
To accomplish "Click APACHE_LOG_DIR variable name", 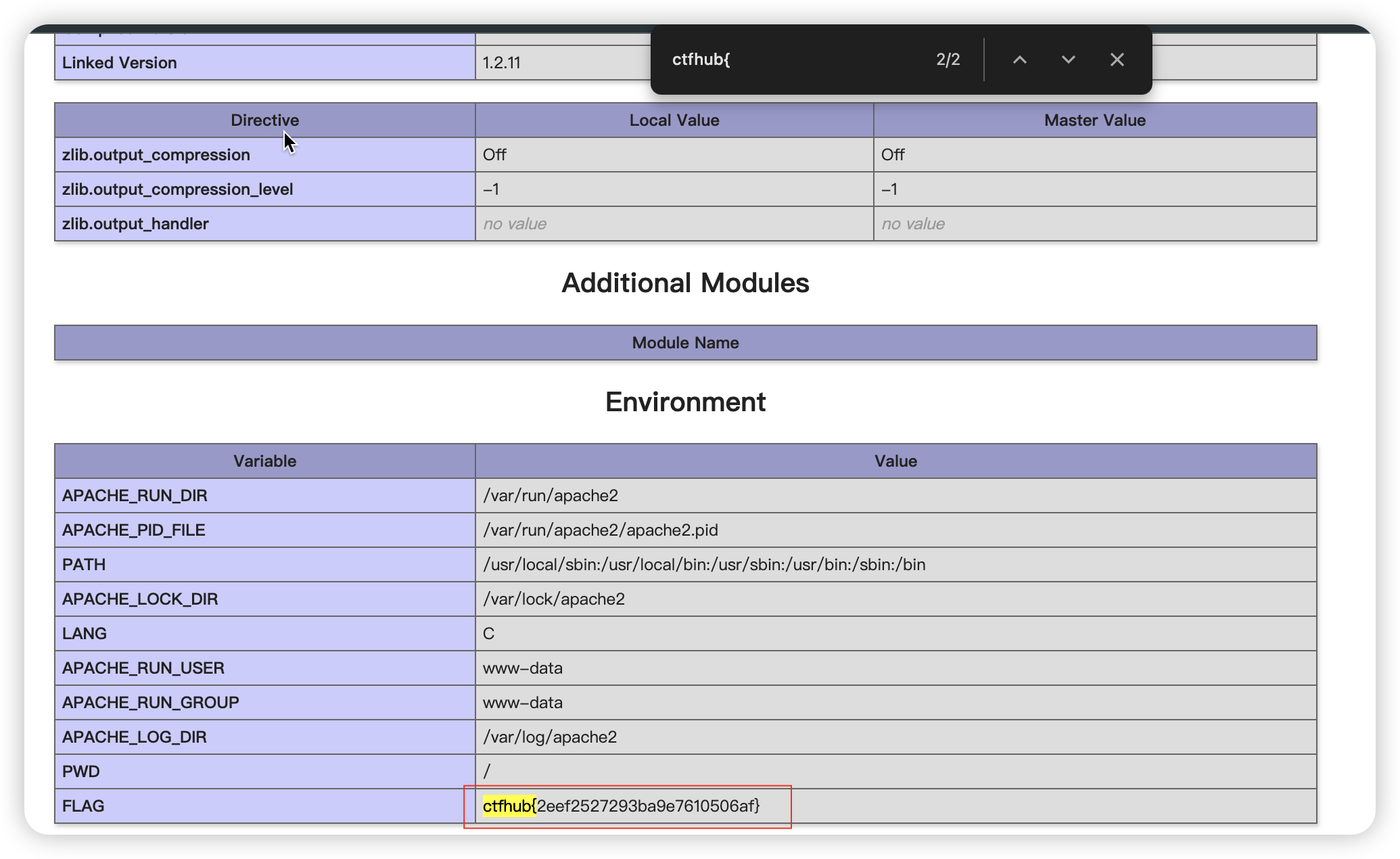I will pyautogui.click(x=134, y=737).
